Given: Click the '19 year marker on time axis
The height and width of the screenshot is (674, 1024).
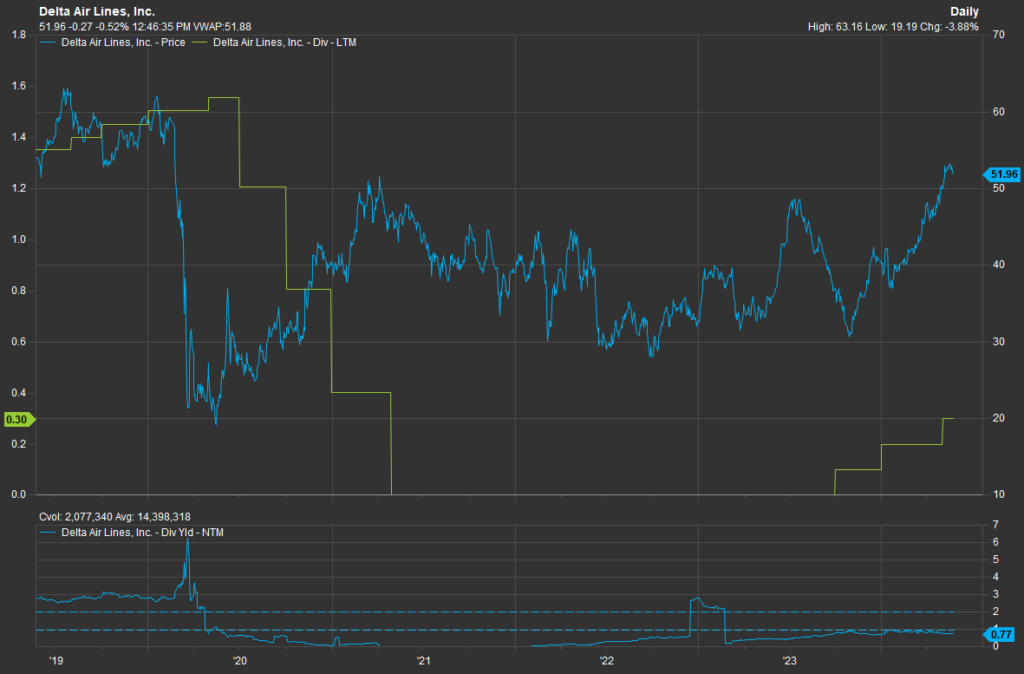Looking at the screenshot, I should (x=56, y=661).
